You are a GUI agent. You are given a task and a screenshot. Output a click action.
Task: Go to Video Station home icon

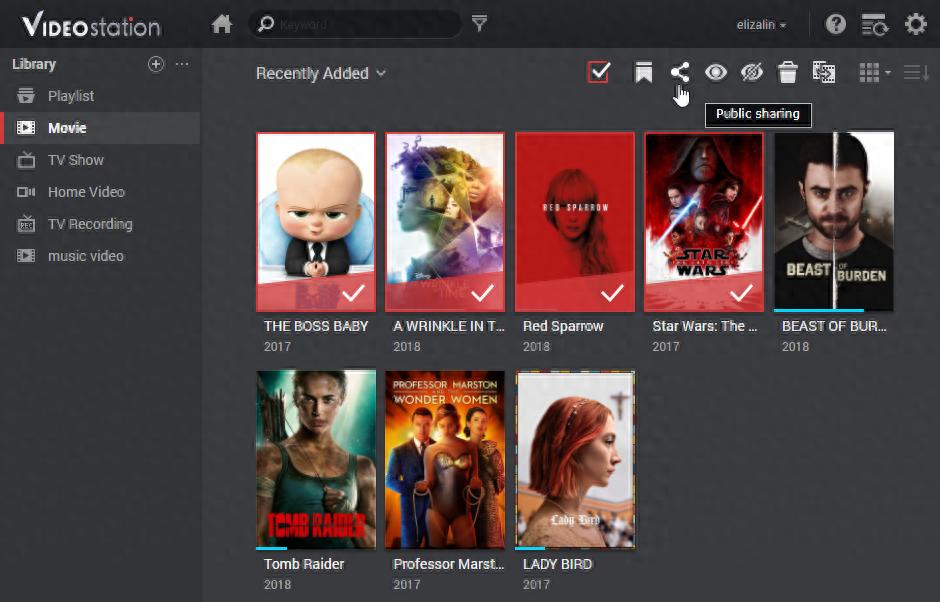click(222, 25)
